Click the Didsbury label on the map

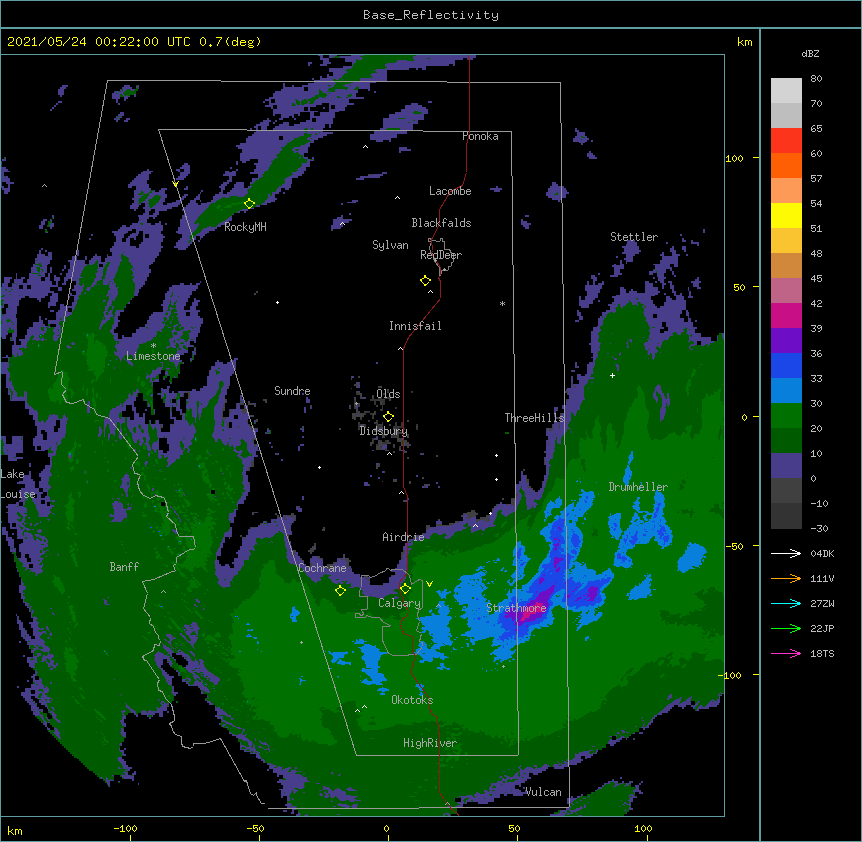click(x=383, y=431)
